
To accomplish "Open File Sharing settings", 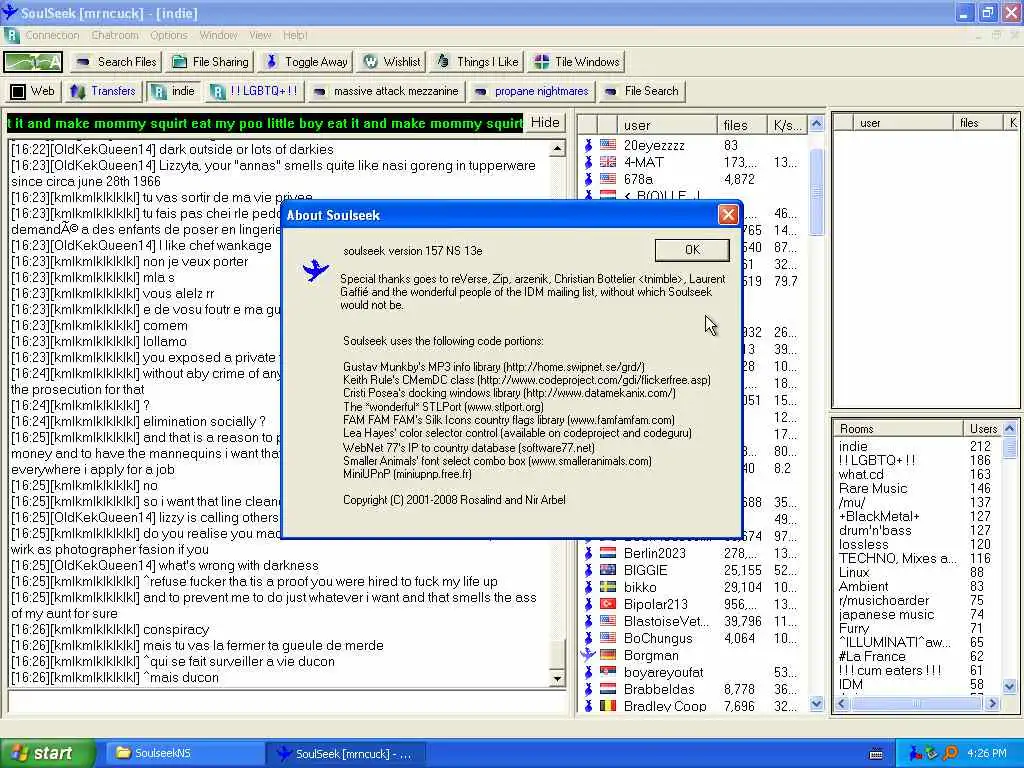I will coord(210,62).
